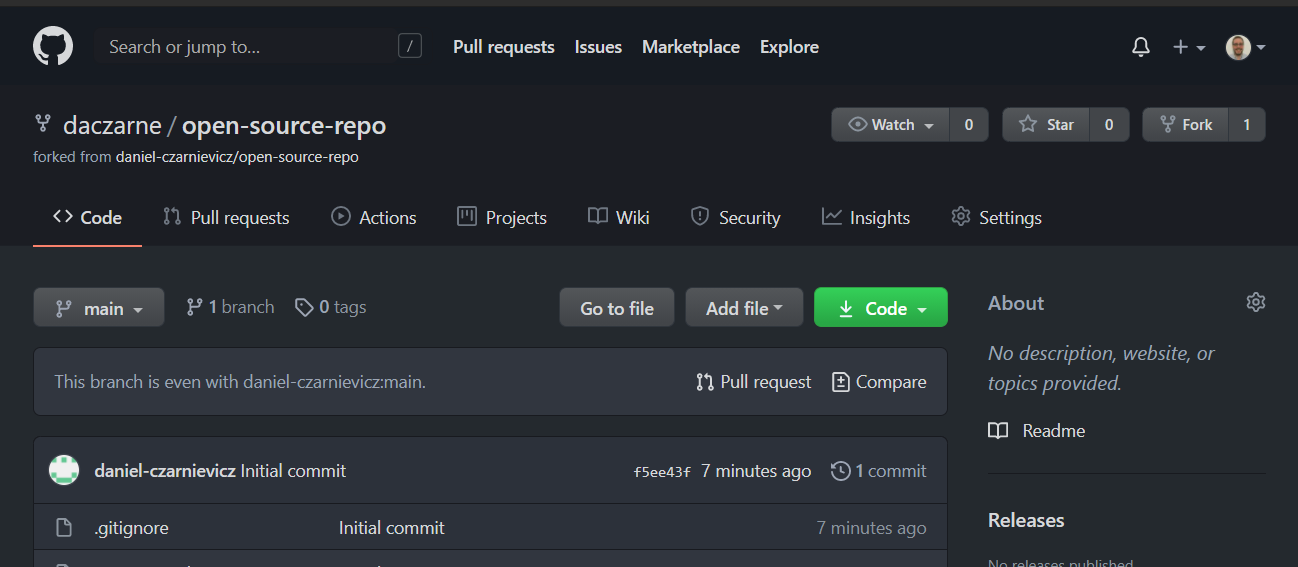The image size is (1298, 567).
Task: Open the Settings tab
Action: (996, 217)
